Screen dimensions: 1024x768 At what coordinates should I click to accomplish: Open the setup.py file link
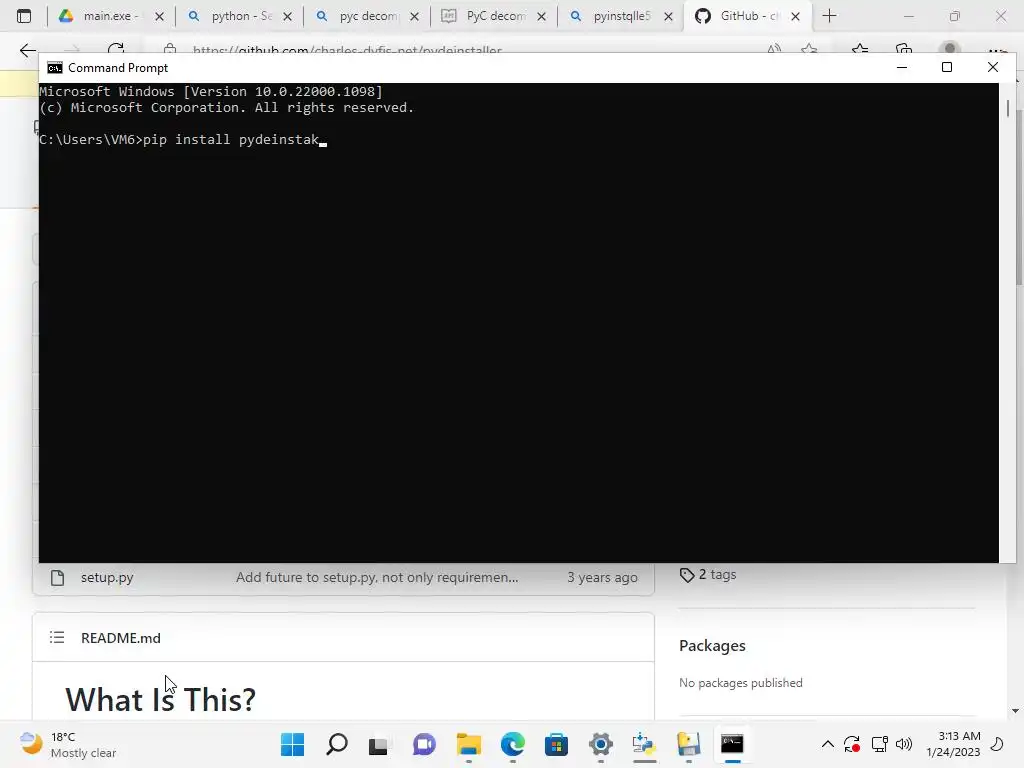(x=107, y=577)
